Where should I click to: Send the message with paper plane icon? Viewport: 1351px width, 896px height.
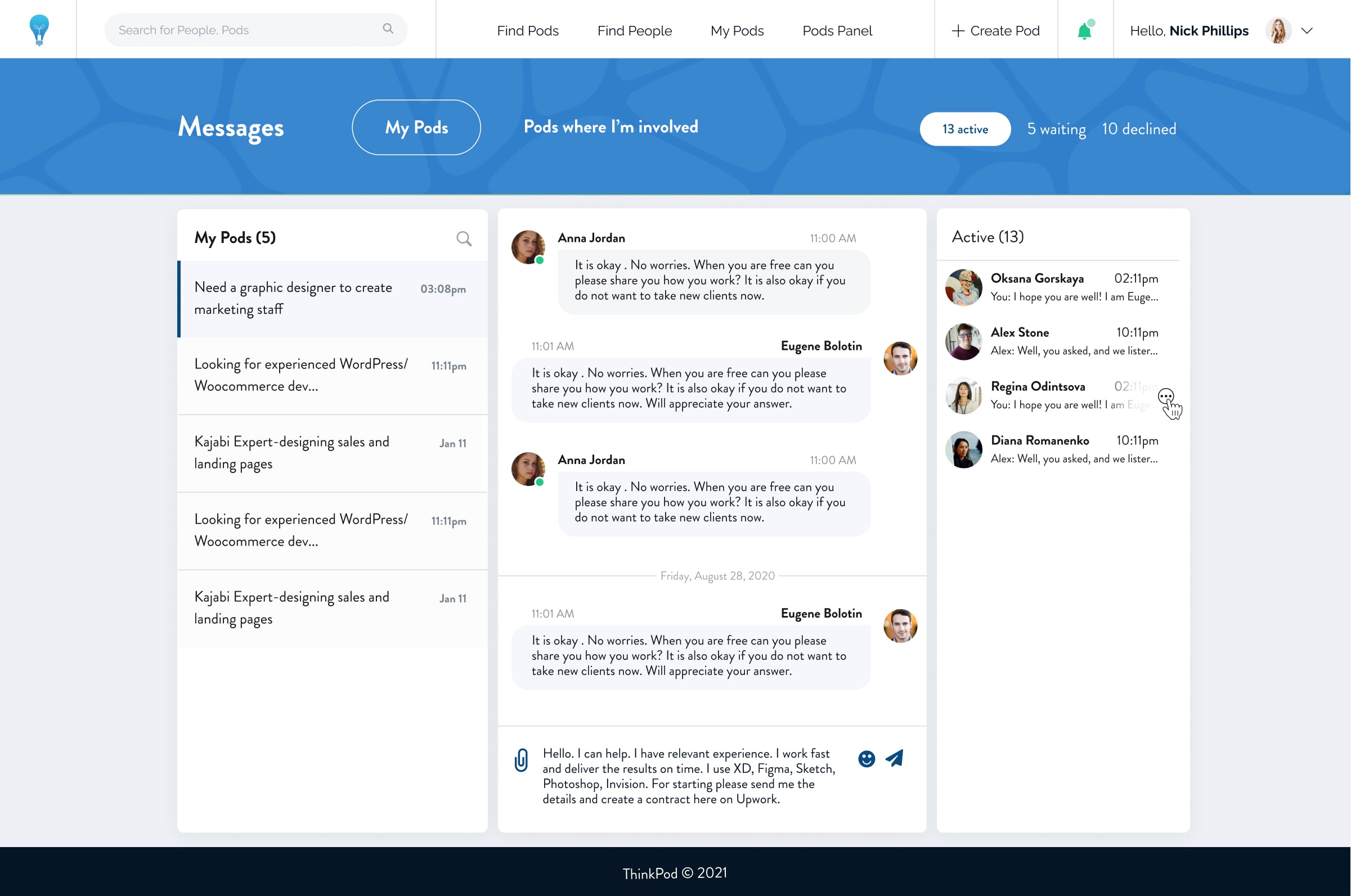pos(894,758)
